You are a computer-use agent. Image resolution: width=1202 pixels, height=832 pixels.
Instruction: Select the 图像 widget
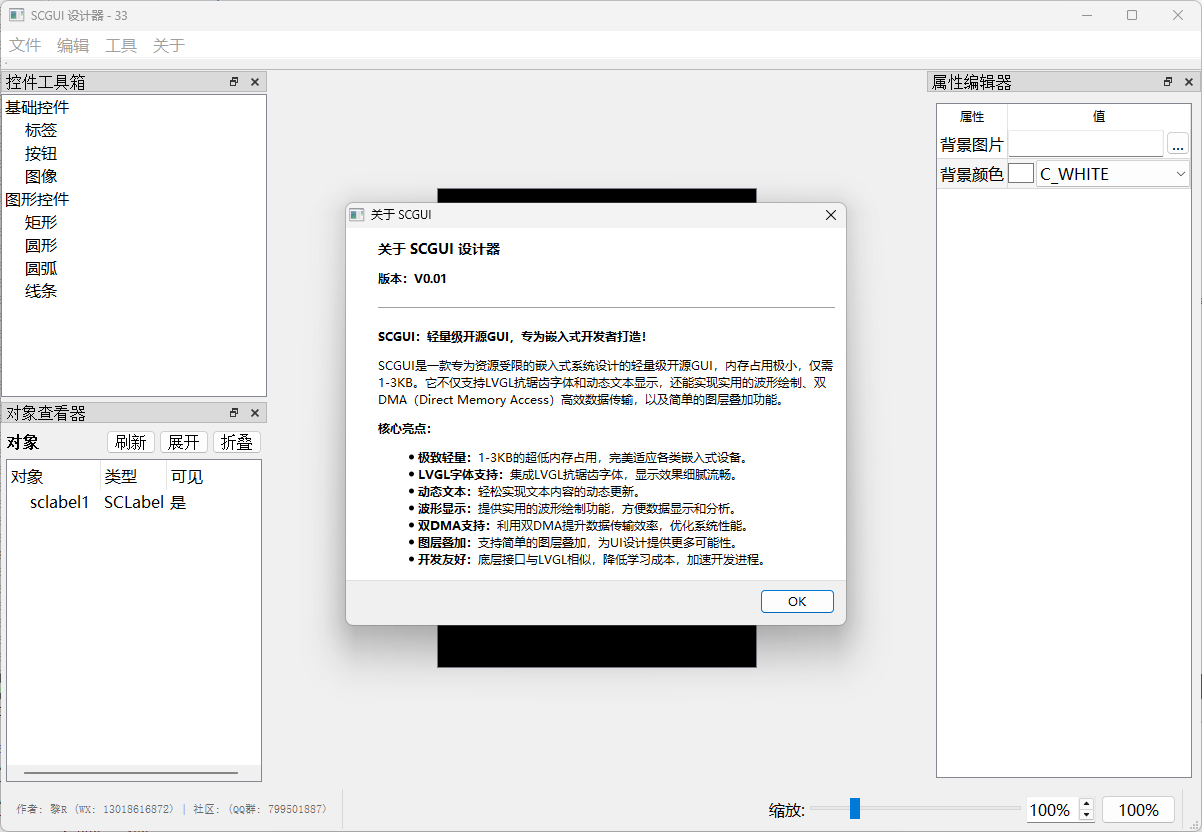point(41,176)
